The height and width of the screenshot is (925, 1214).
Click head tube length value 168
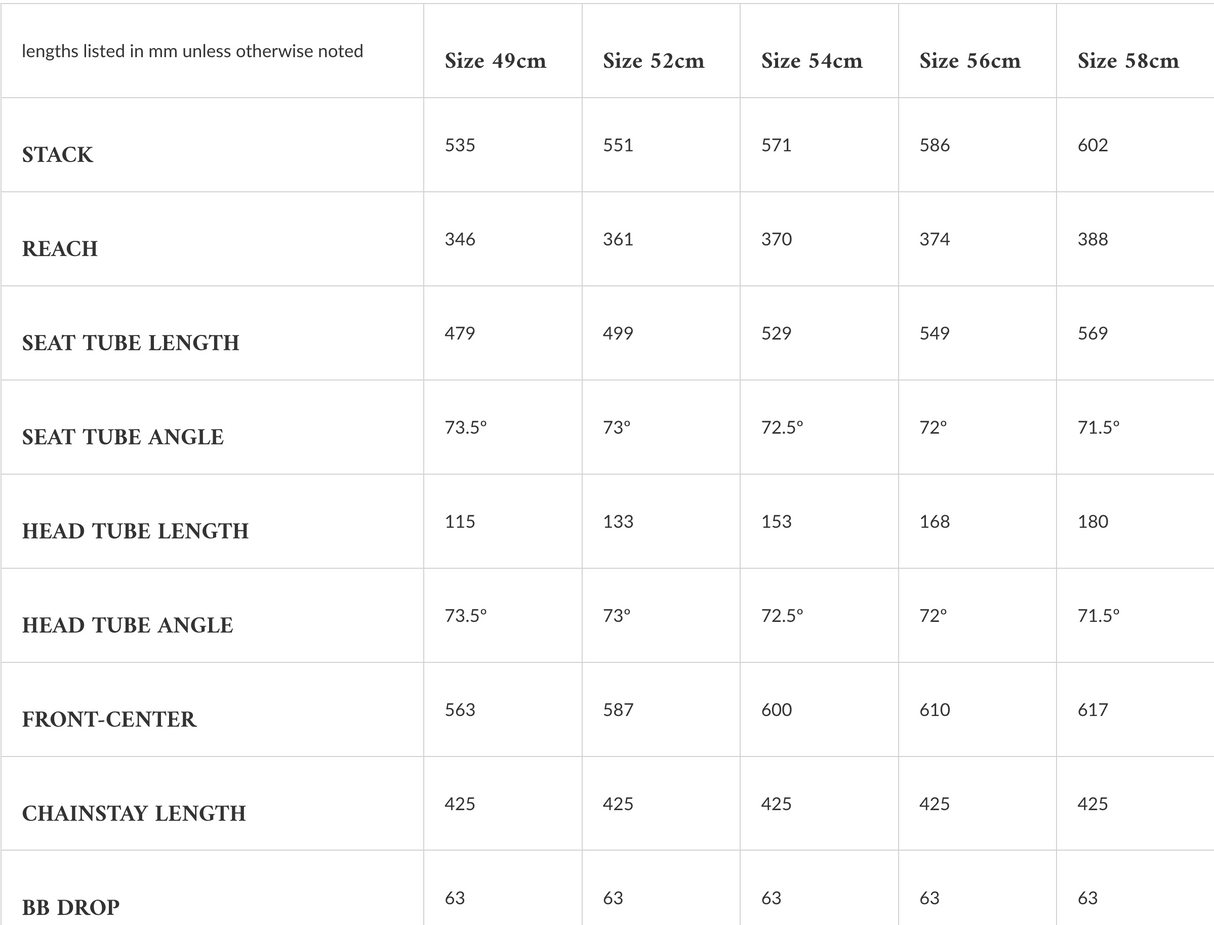(x=934, y=521)
